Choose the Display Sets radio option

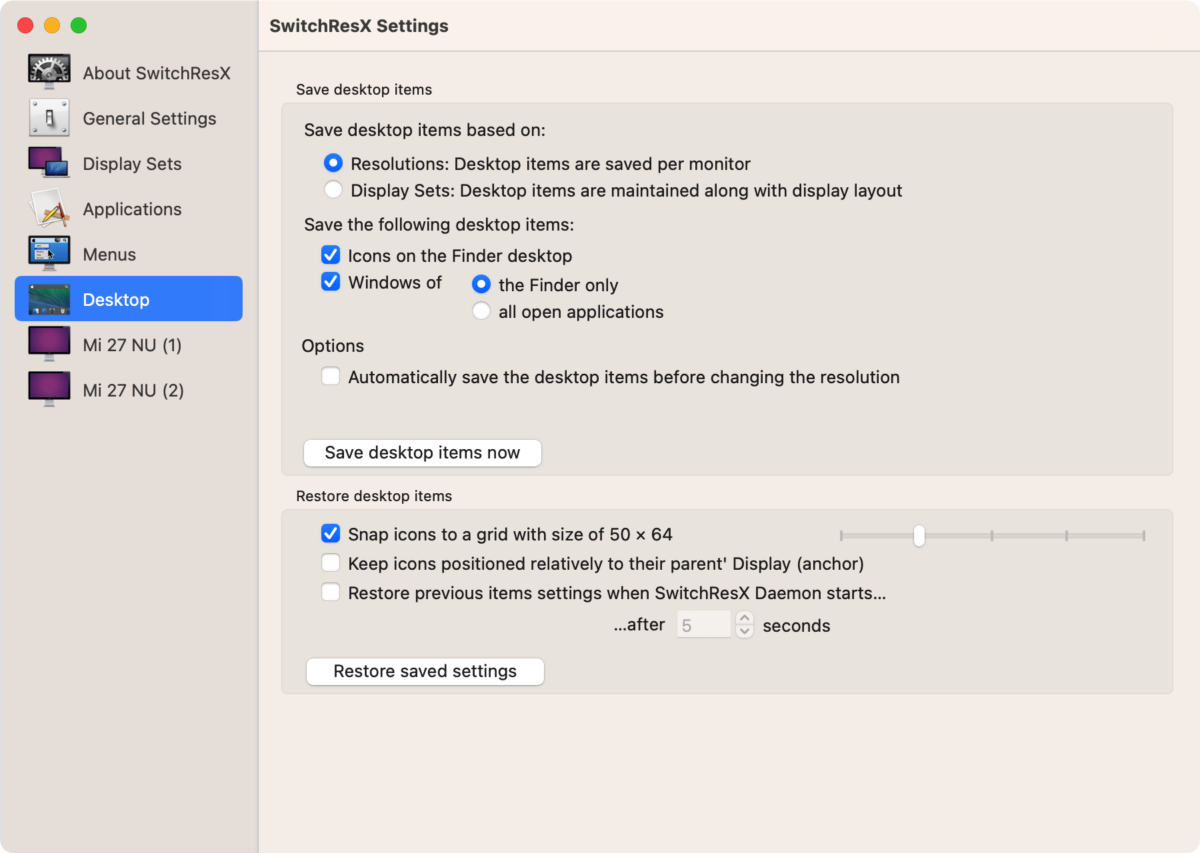coord(333,190)
